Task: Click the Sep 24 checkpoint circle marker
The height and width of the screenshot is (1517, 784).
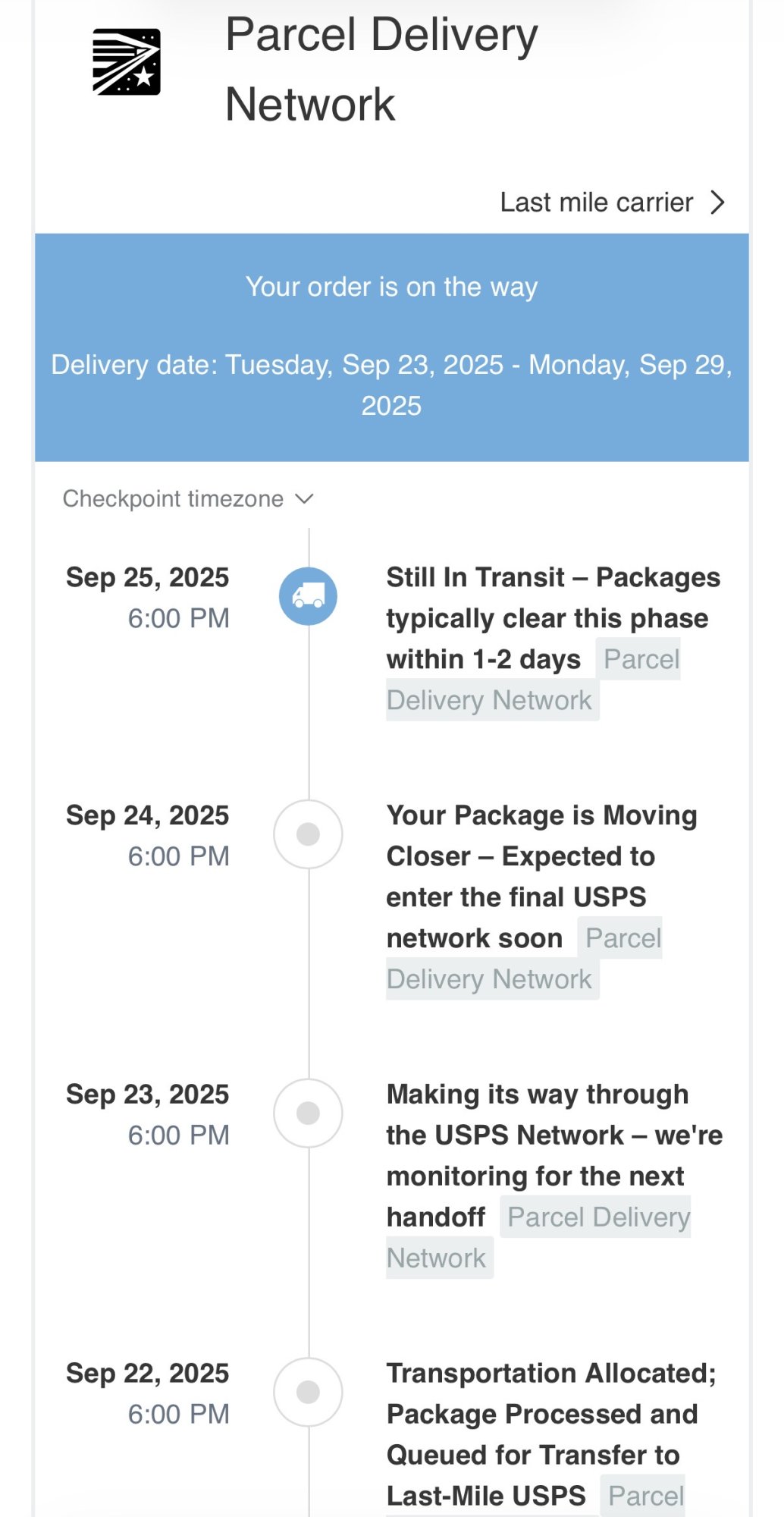Action: [x=308, y=834]
